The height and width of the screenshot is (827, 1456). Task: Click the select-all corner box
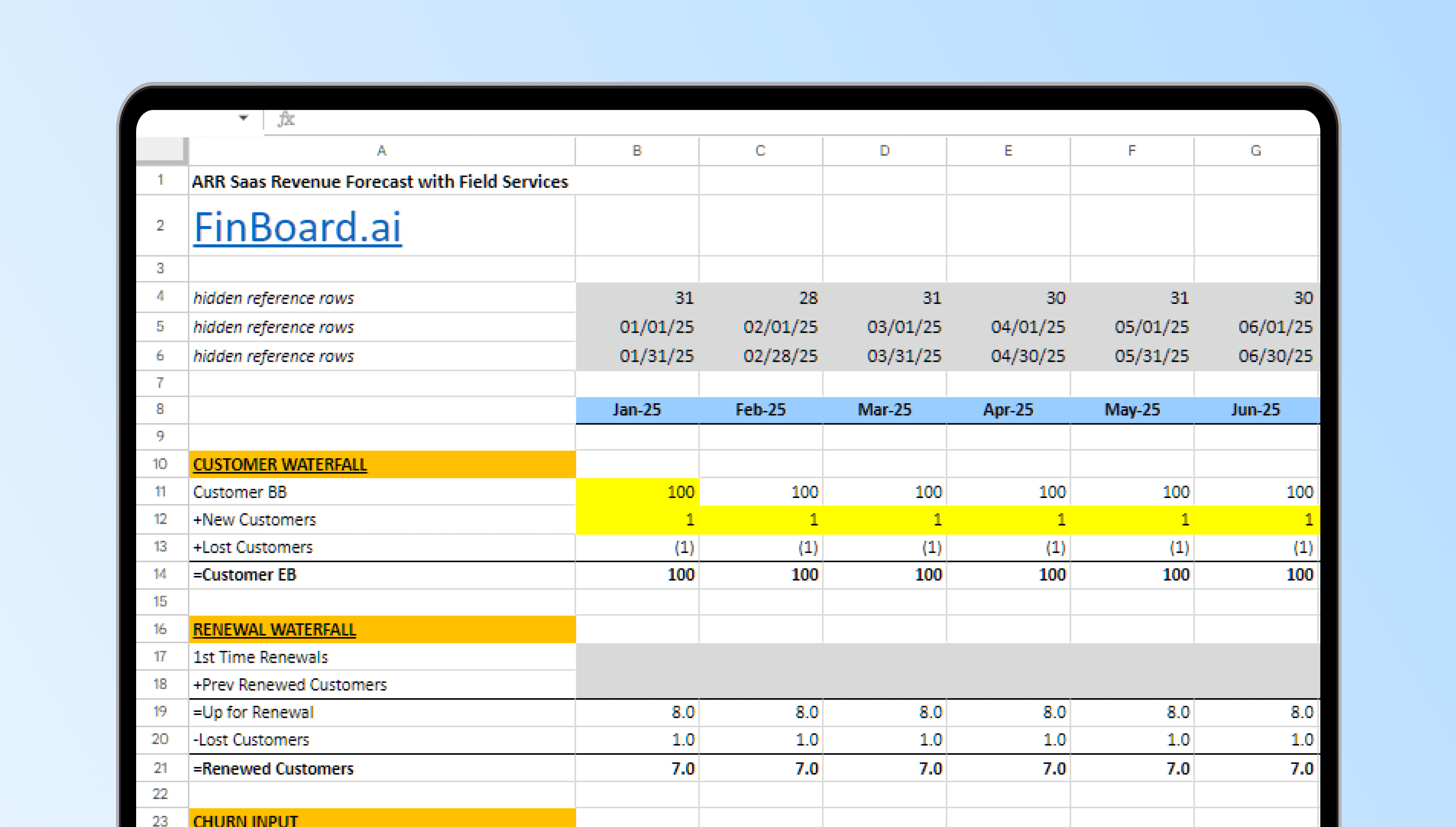pos(162,151)
